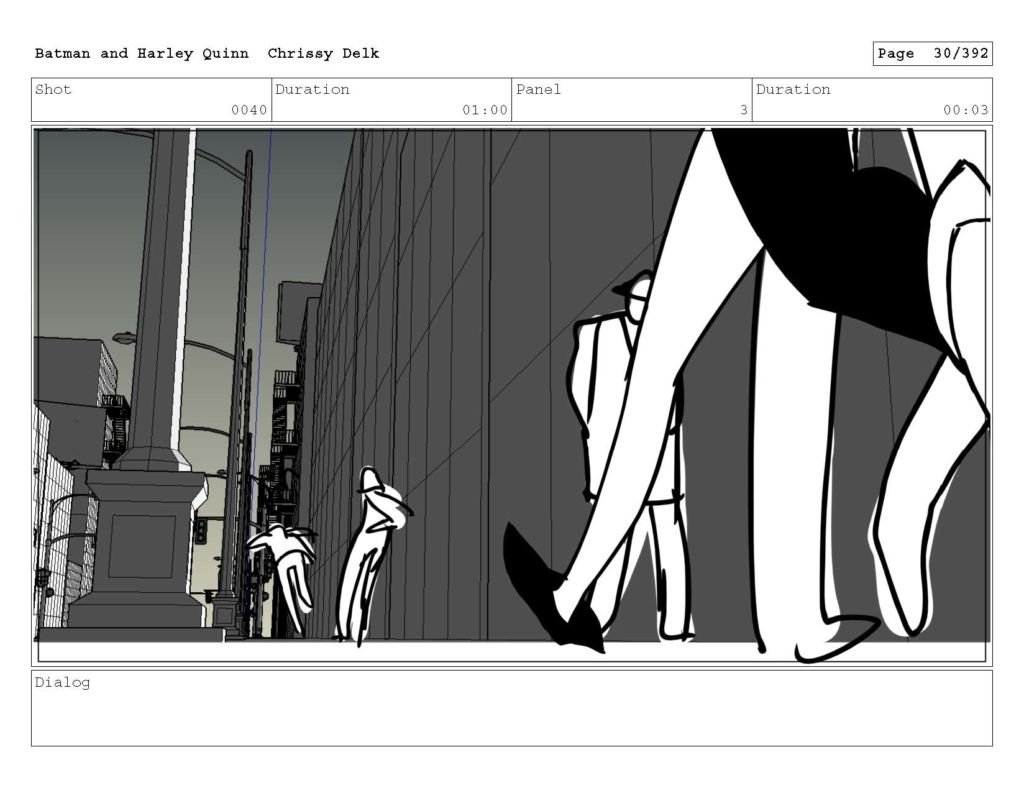Select the Panel number 3
1024x793 pixels.
[743, 110]
